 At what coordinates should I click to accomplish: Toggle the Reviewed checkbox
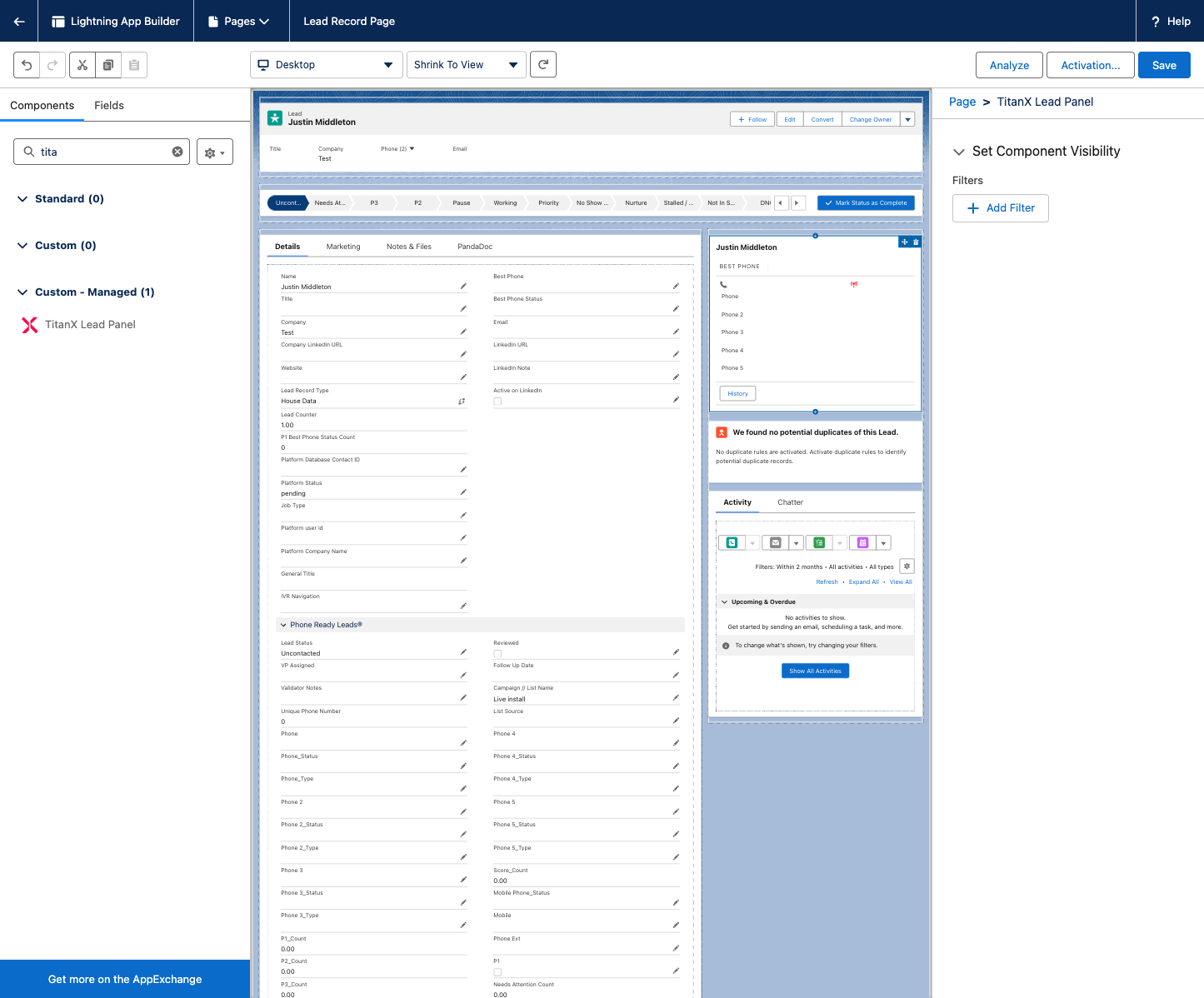[497, 654]
